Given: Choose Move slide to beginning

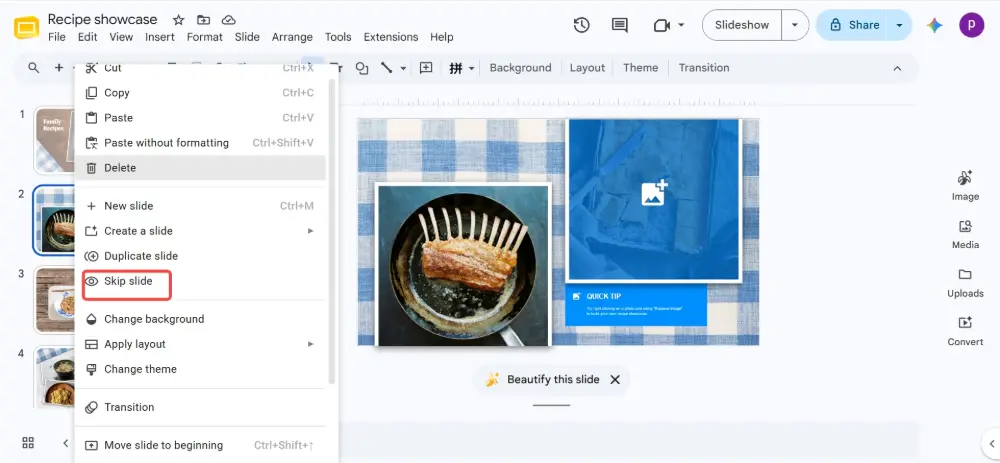Looking at the screenshot, I should 200,445.
